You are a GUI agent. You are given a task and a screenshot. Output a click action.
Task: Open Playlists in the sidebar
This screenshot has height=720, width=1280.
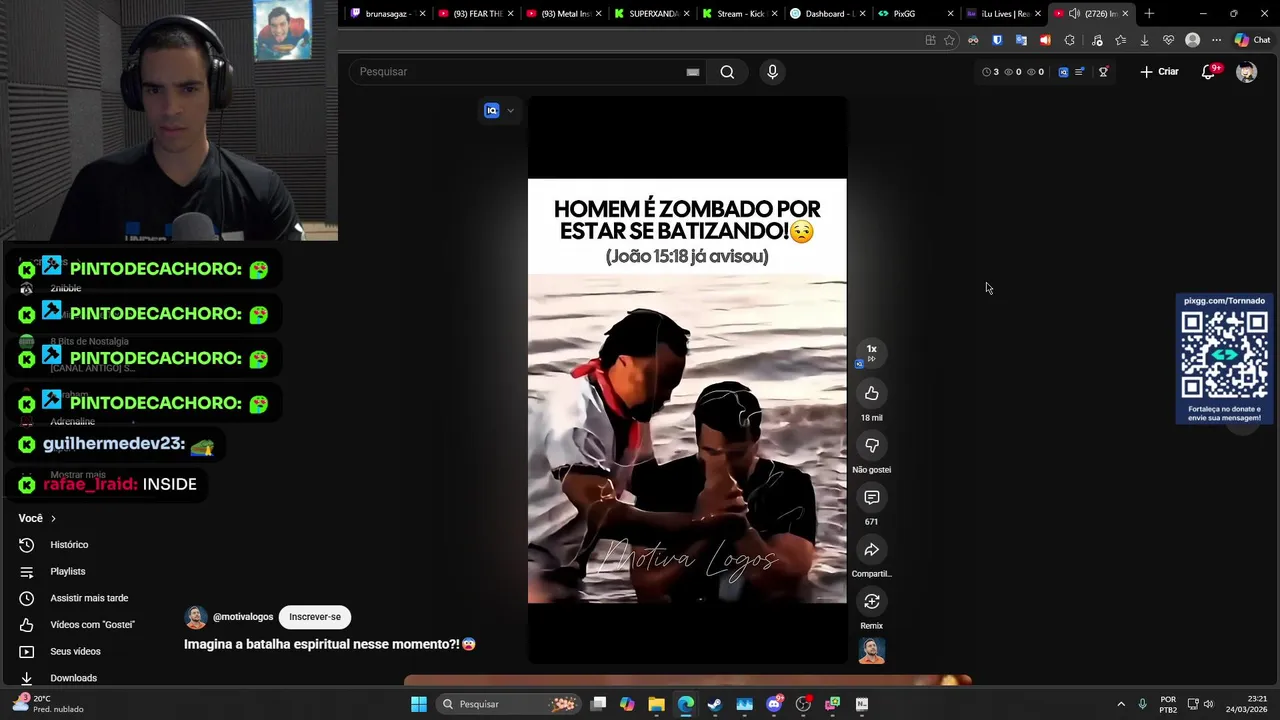pos(68,572)
